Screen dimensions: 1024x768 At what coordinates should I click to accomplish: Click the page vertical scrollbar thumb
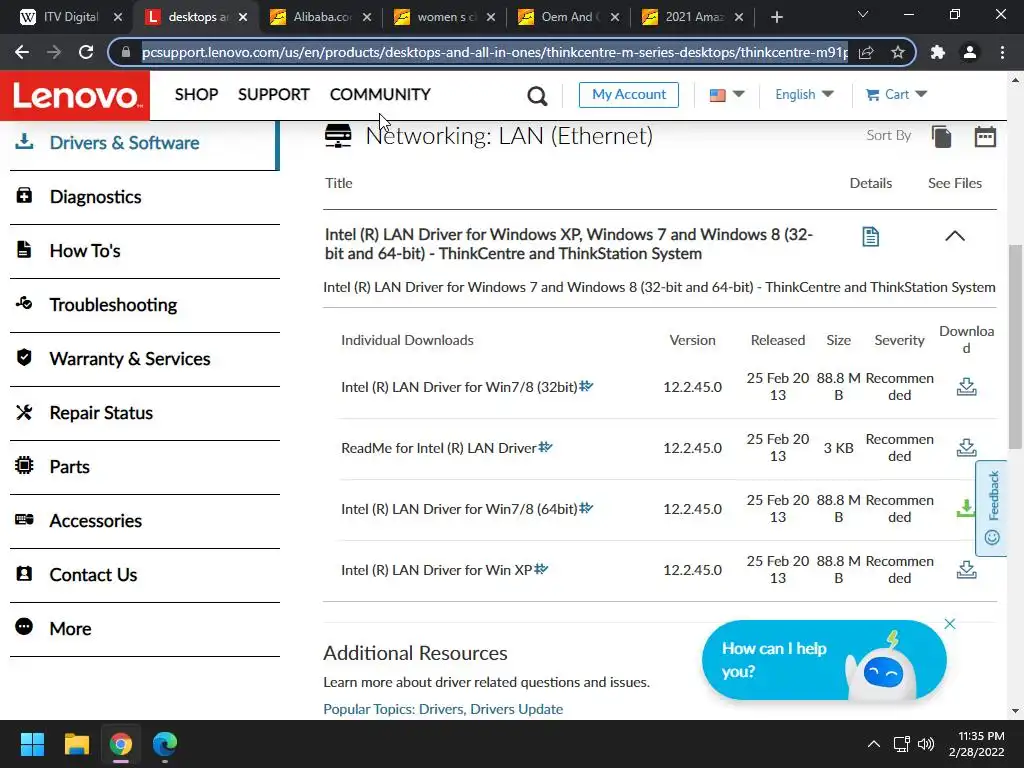(x=1015, y=347)
